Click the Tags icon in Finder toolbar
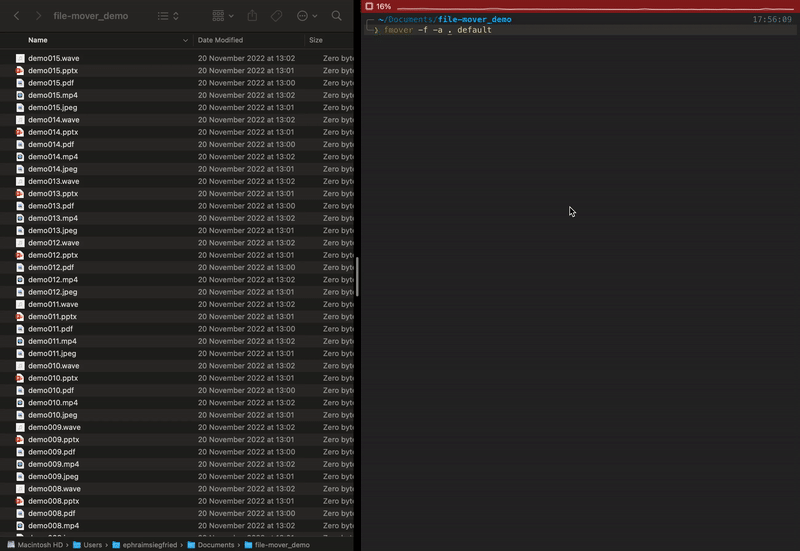Image resolution: width=800 pixels, height=551 pixels. coord(276,16)
